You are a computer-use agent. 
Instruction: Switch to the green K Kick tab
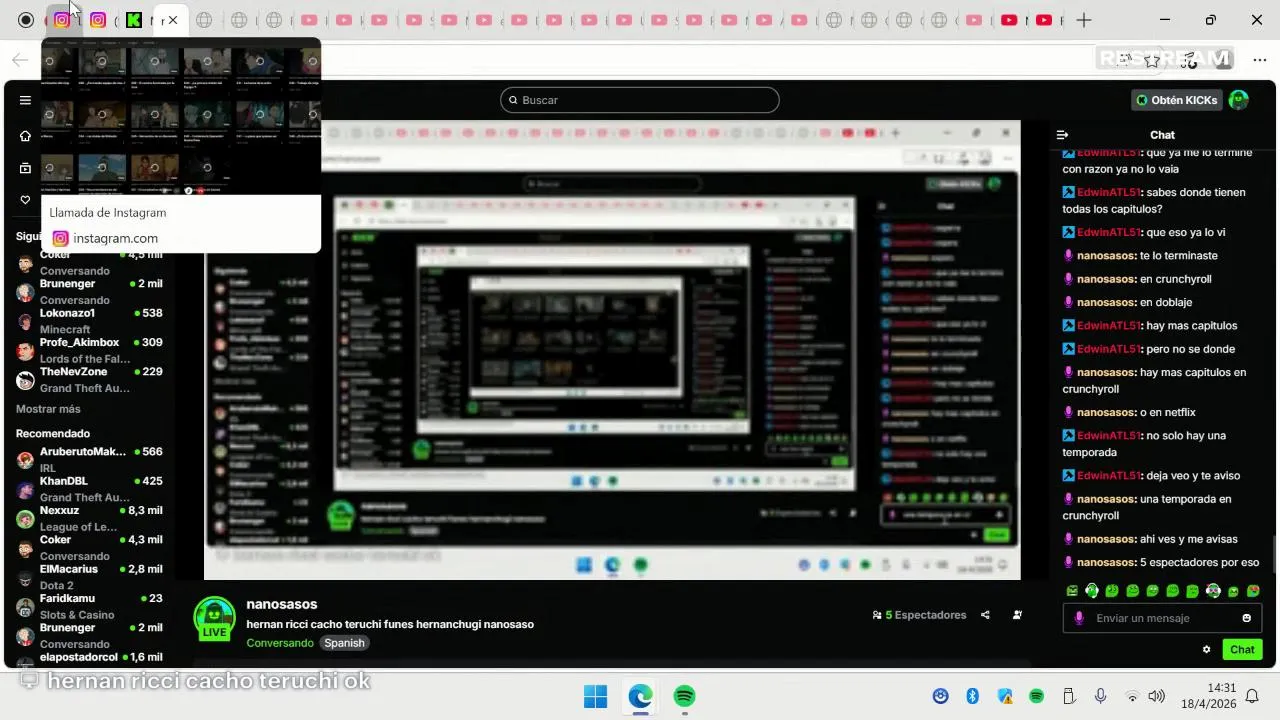click(133, 20)
